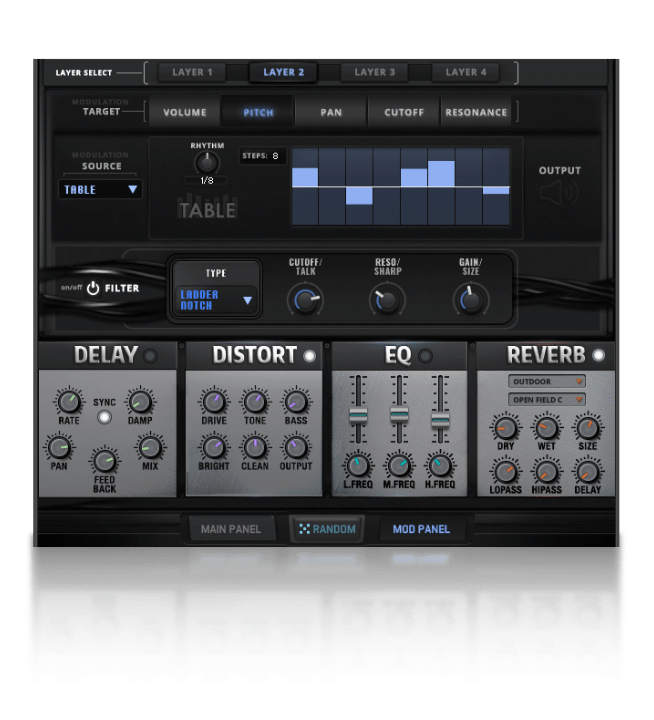Open the modulation source Table dropdown
The width and height of the screenshot is (654, 720).
click(100, 189)
